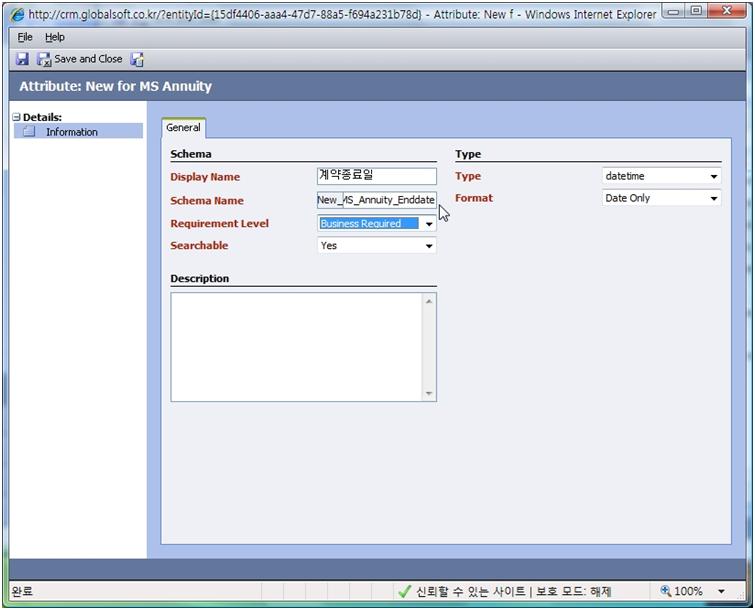Maximize the Internet Explorer window
The height and width of the screenshot is (610, 755).
696,11
